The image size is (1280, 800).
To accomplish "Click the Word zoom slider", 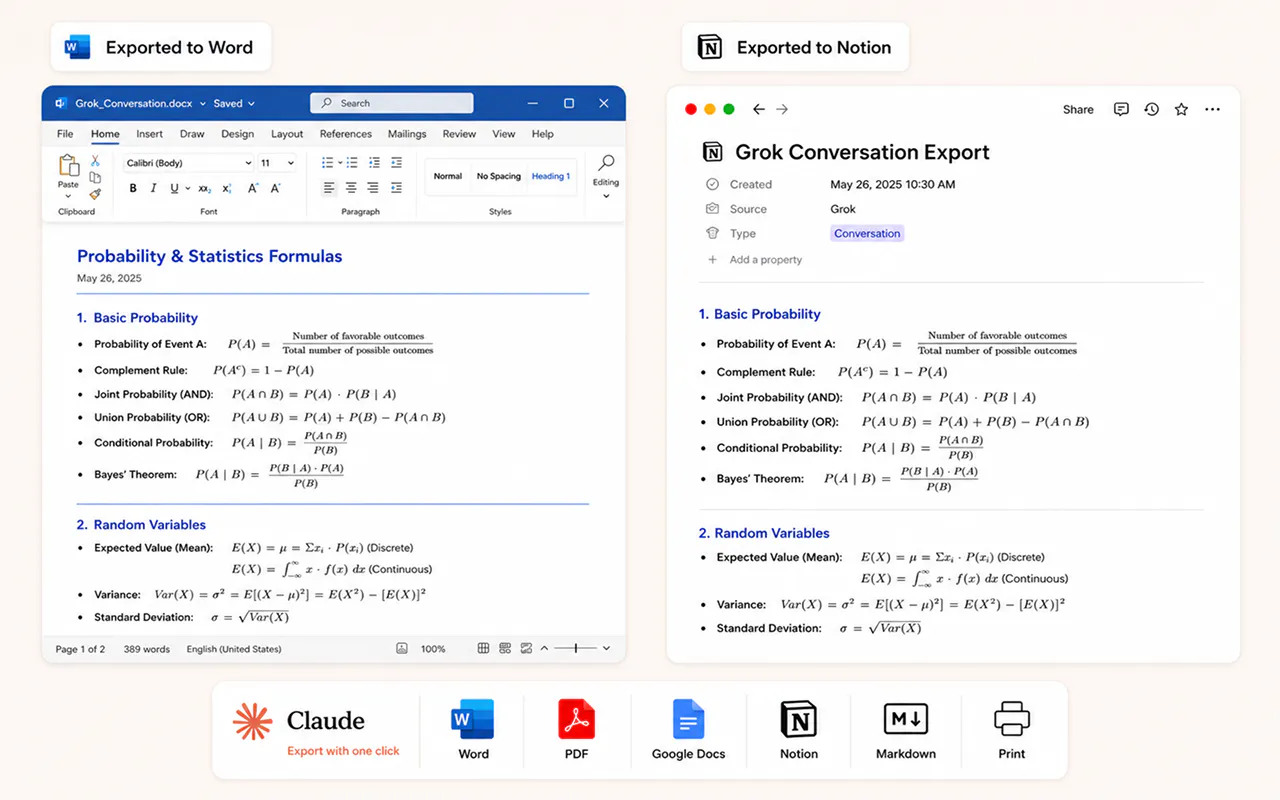I will pos(576,648).
